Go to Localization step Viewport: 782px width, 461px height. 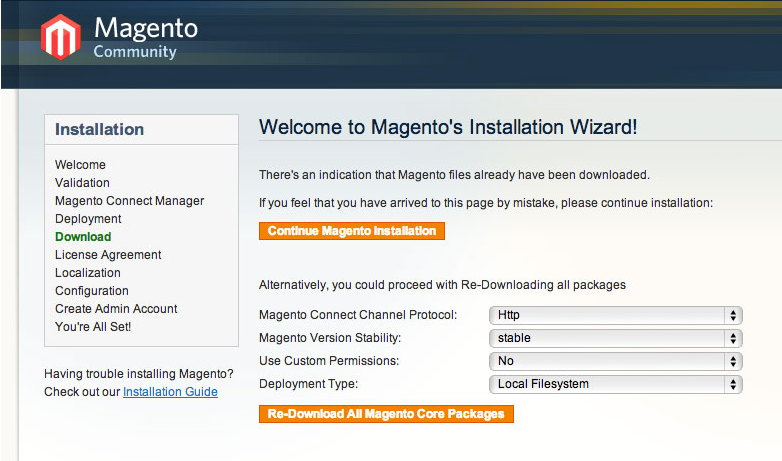tap(88, 273)
